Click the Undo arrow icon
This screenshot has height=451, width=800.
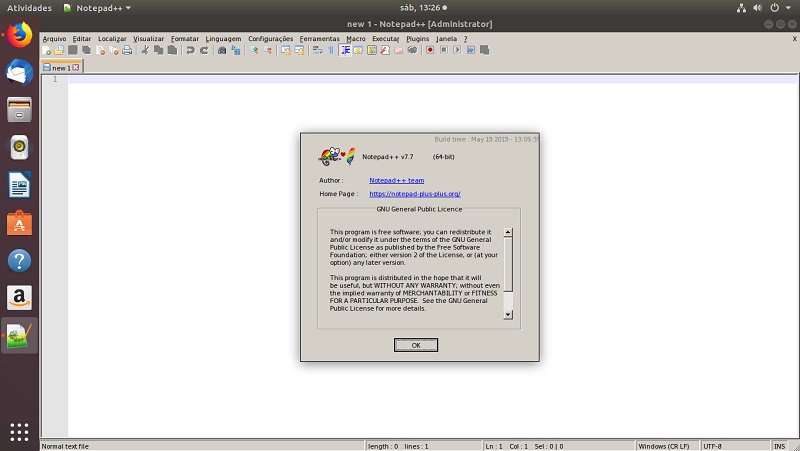(x=190, y=50)
